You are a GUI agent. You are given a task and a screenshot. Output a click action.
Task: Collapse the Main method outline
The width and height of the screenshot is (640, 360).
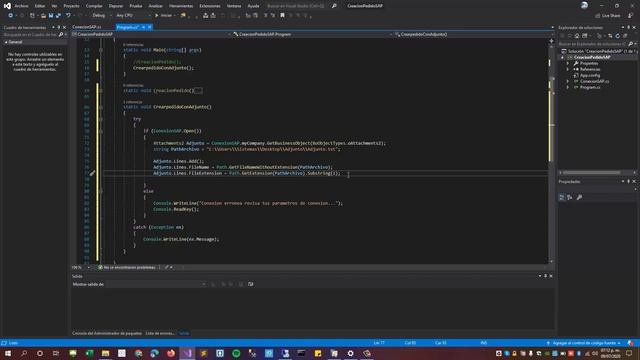101,50
